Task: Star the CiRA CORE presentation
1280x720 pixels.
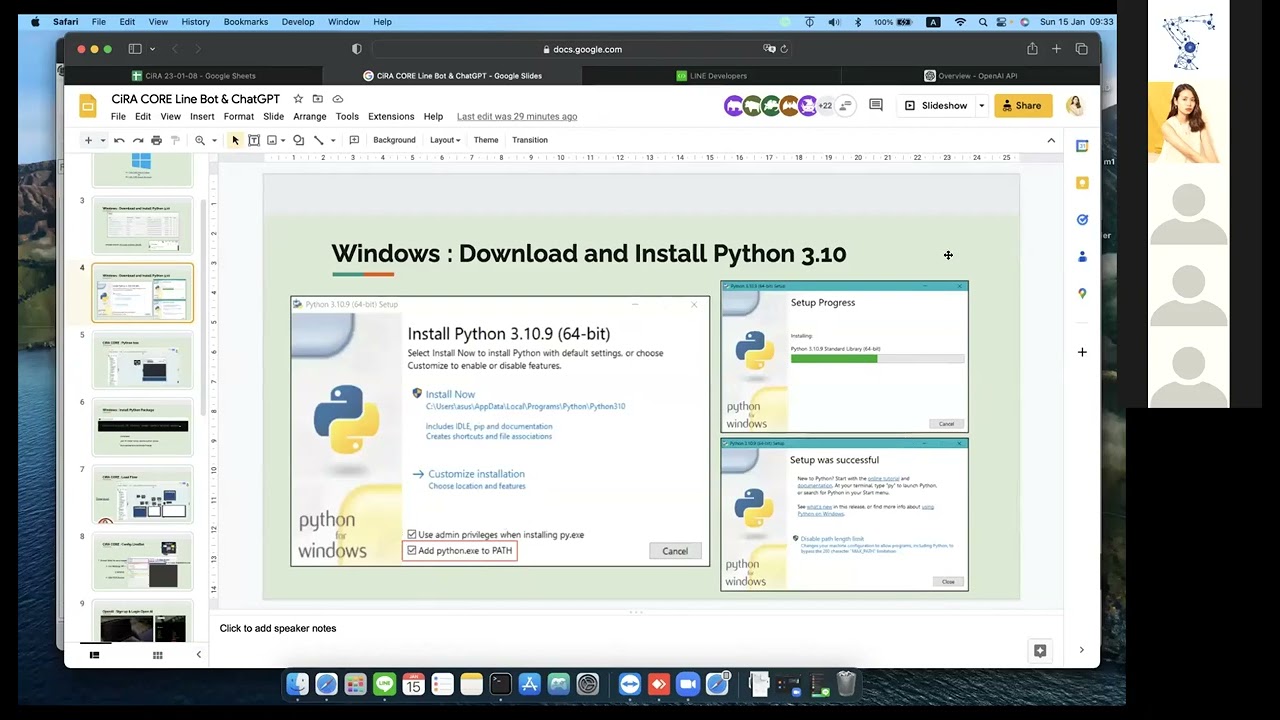Action: (x=298, y=99)
